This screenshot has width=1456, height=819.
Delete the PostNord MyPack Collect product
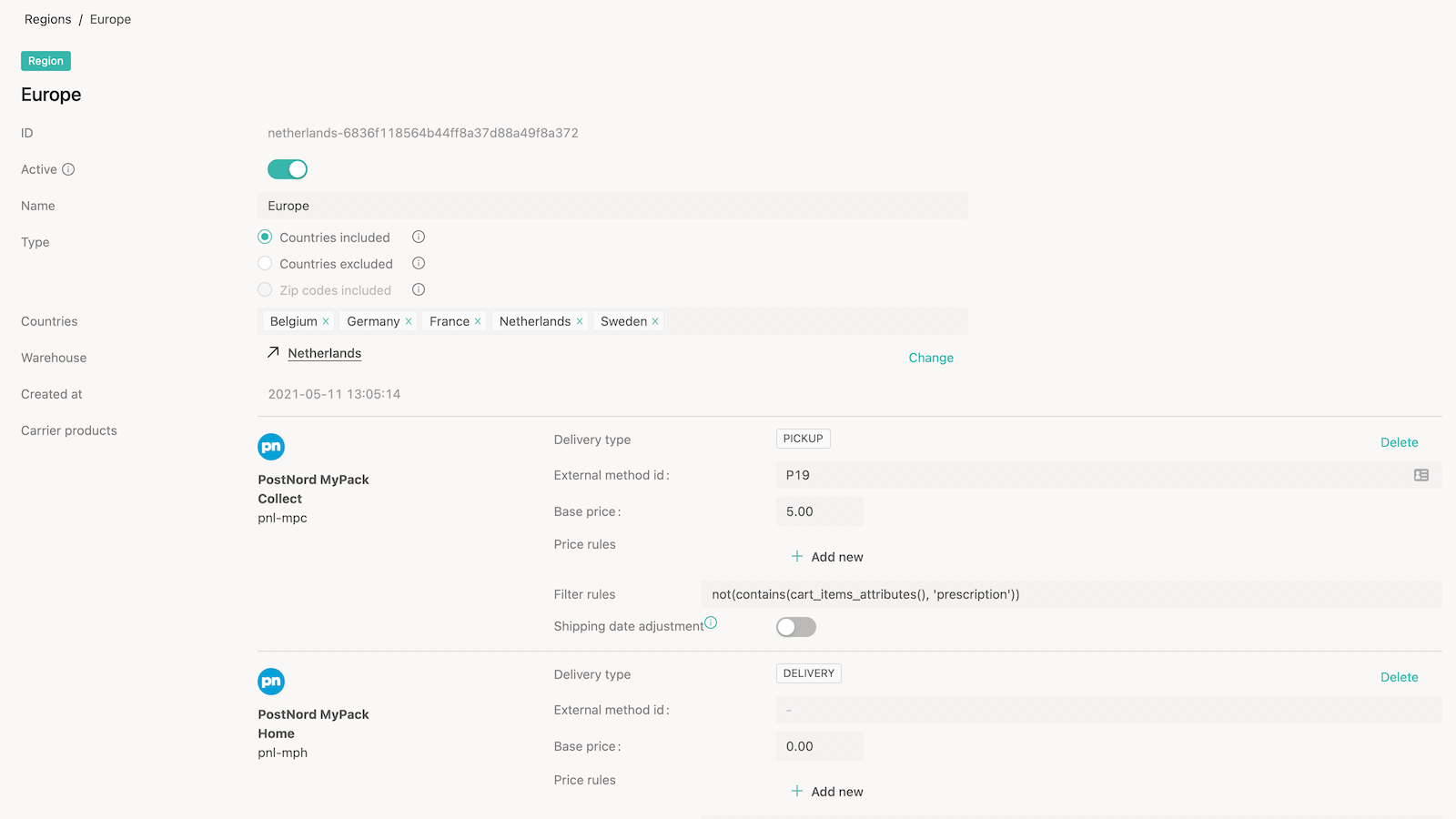point(1399,442)
